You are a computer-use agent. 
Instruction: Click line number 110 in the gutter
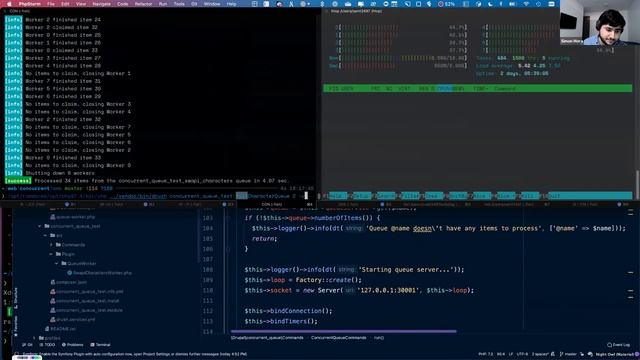click(x=208, y=291)
